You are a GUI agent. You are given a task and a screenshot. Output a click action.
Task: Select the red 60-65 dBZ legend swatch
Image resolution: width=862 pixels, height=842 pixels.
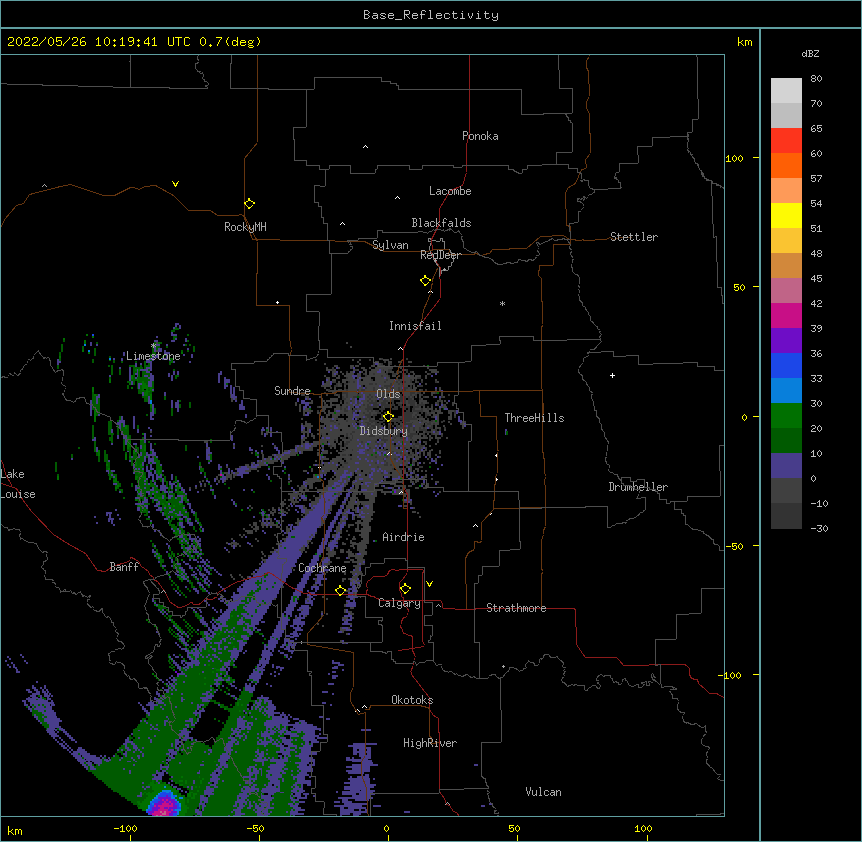tap(786, 140)
